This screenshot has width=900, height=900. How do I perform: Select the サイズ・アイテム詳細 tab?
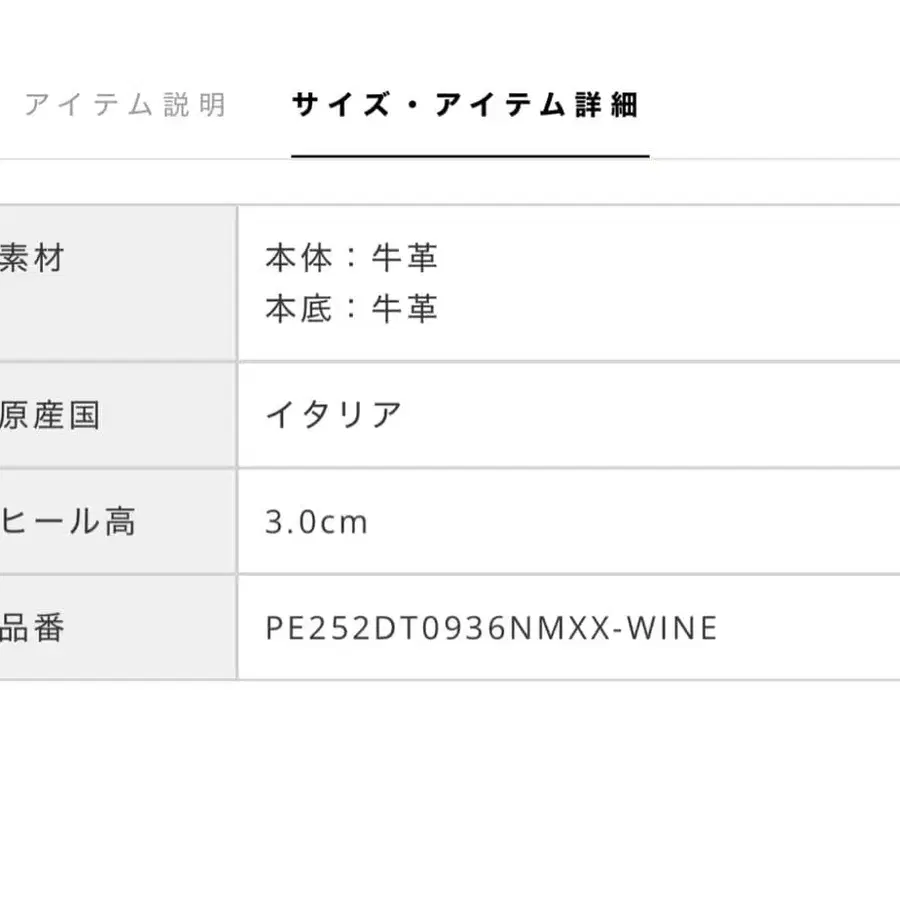(465, 105)
